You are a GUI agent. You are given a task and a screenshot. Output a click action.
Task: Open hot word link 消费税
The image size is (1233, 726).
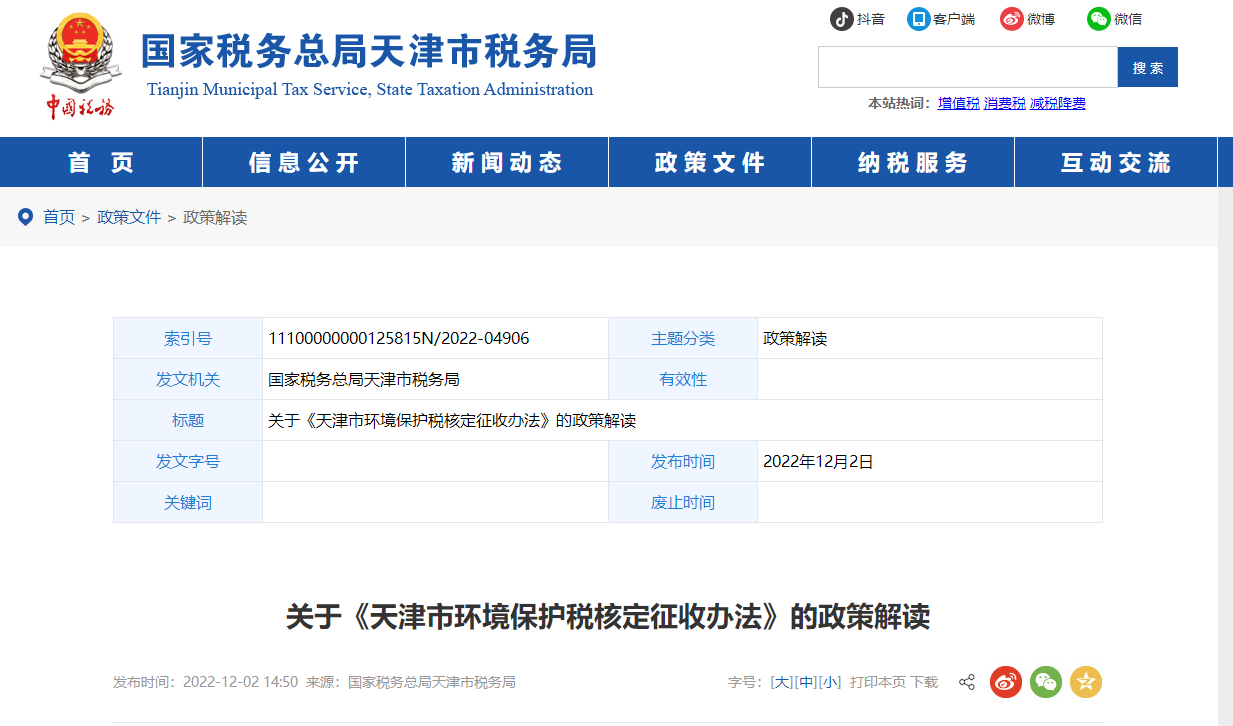[1005, 103]
